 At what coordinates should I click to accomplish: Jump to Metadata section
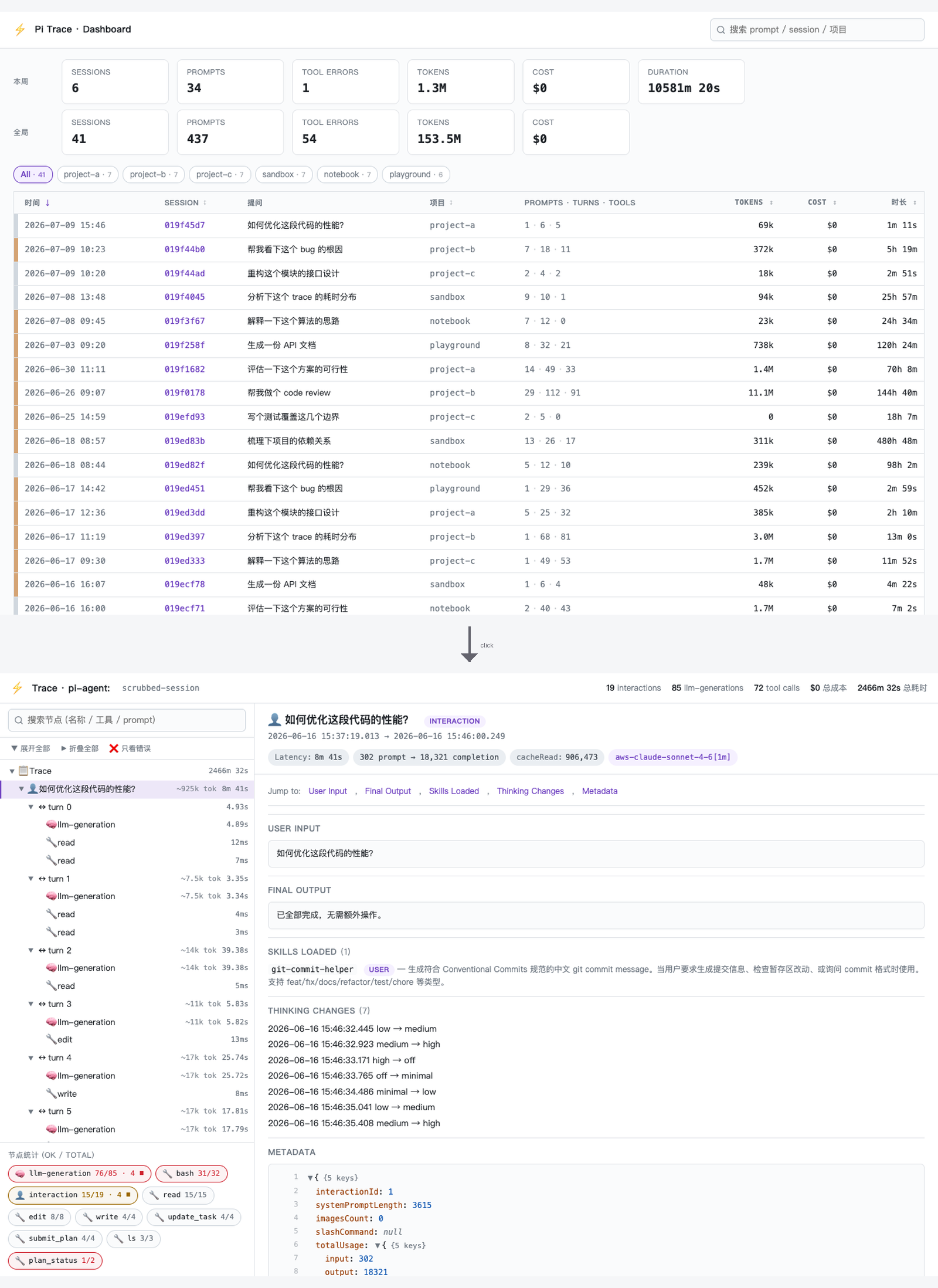pos(599,791)
